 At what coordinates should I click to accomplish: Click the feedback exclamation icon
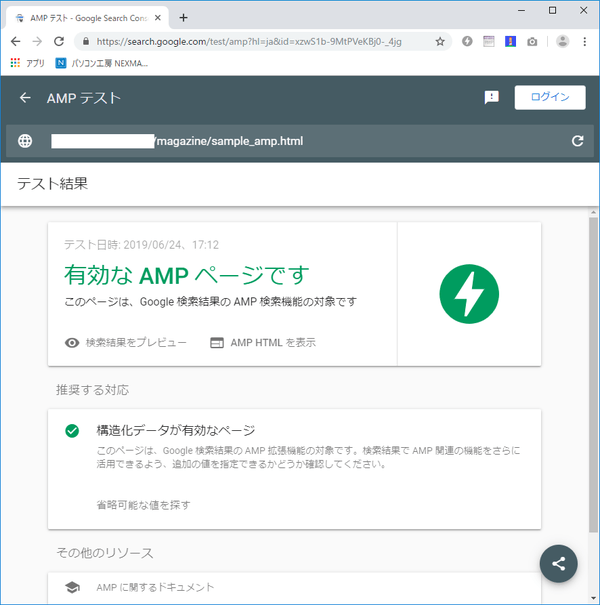click(x=491, y=97)
